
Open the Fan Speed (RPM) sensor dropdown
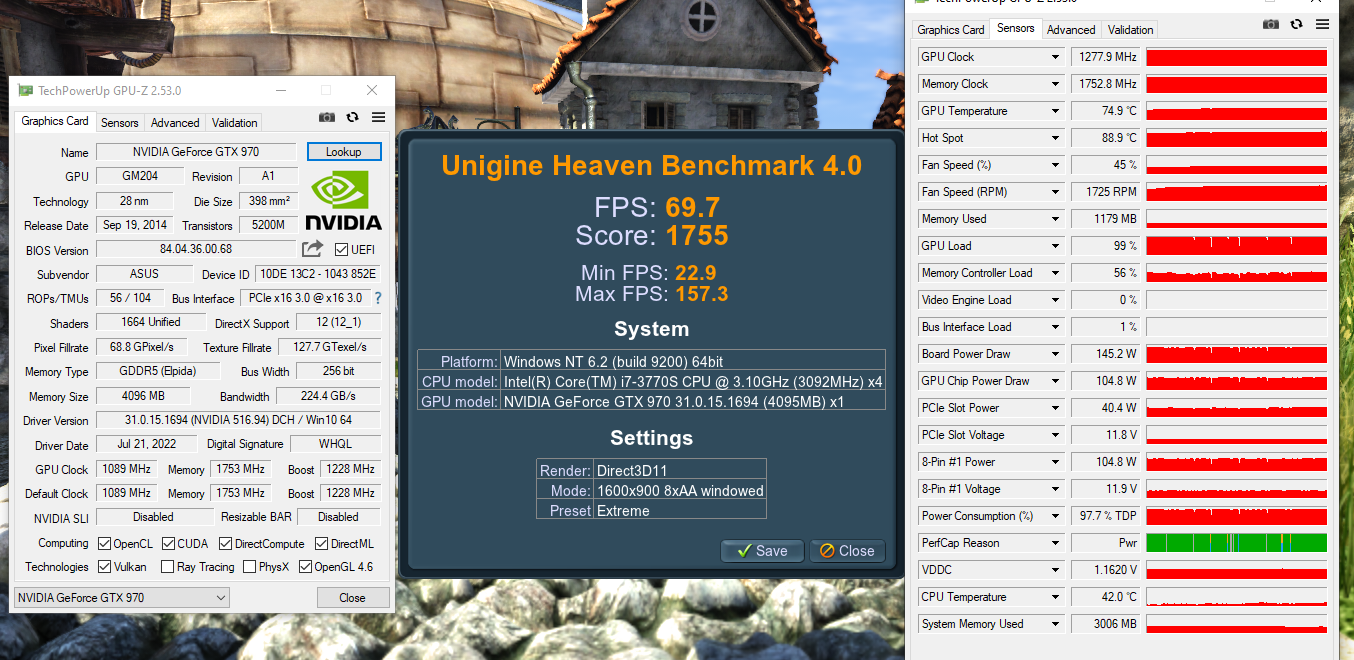pyautogui.click(x=1054, y=192)
